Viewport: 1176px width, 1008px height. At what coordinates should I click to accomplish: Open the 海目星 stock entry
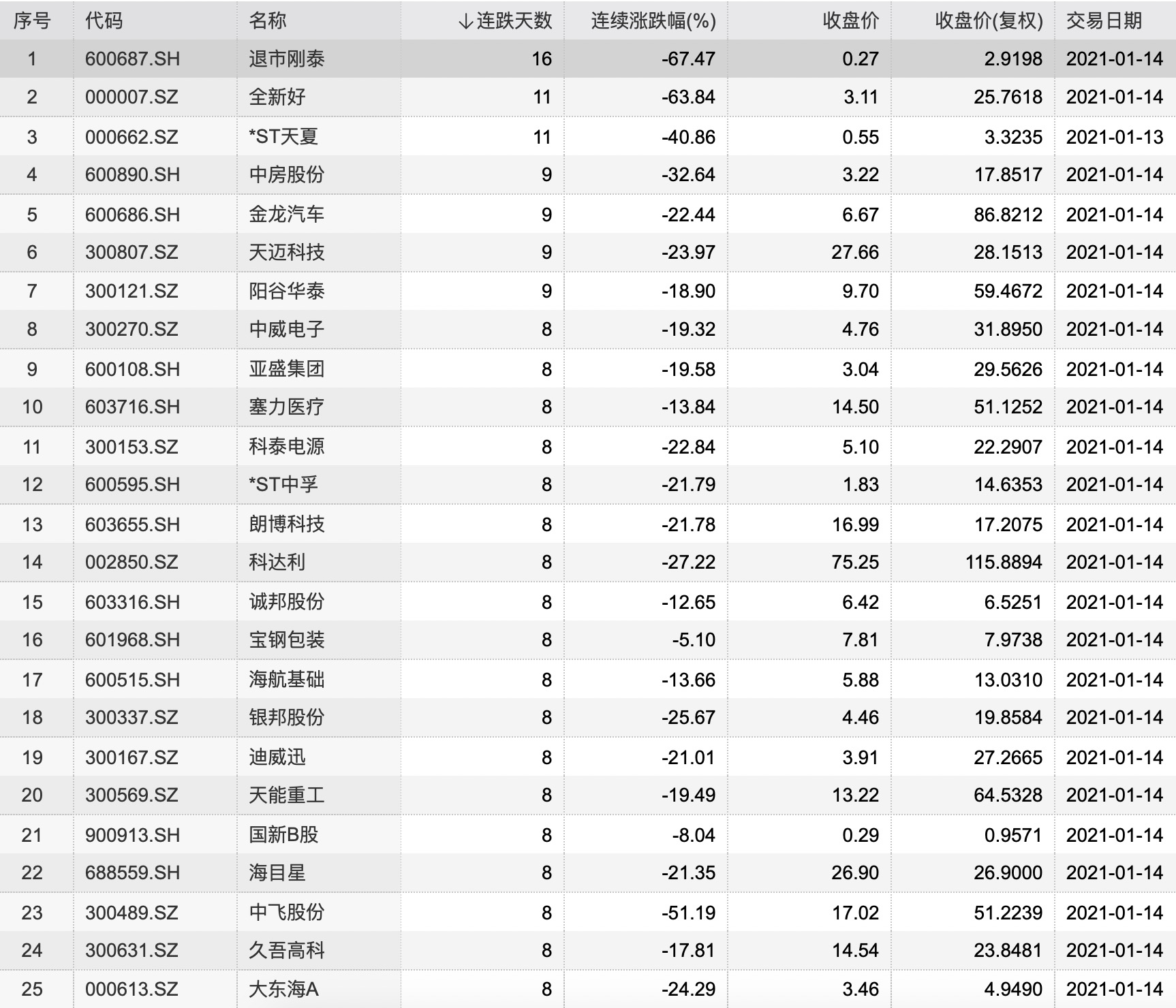pyautogui.click(x=277, y=872)
